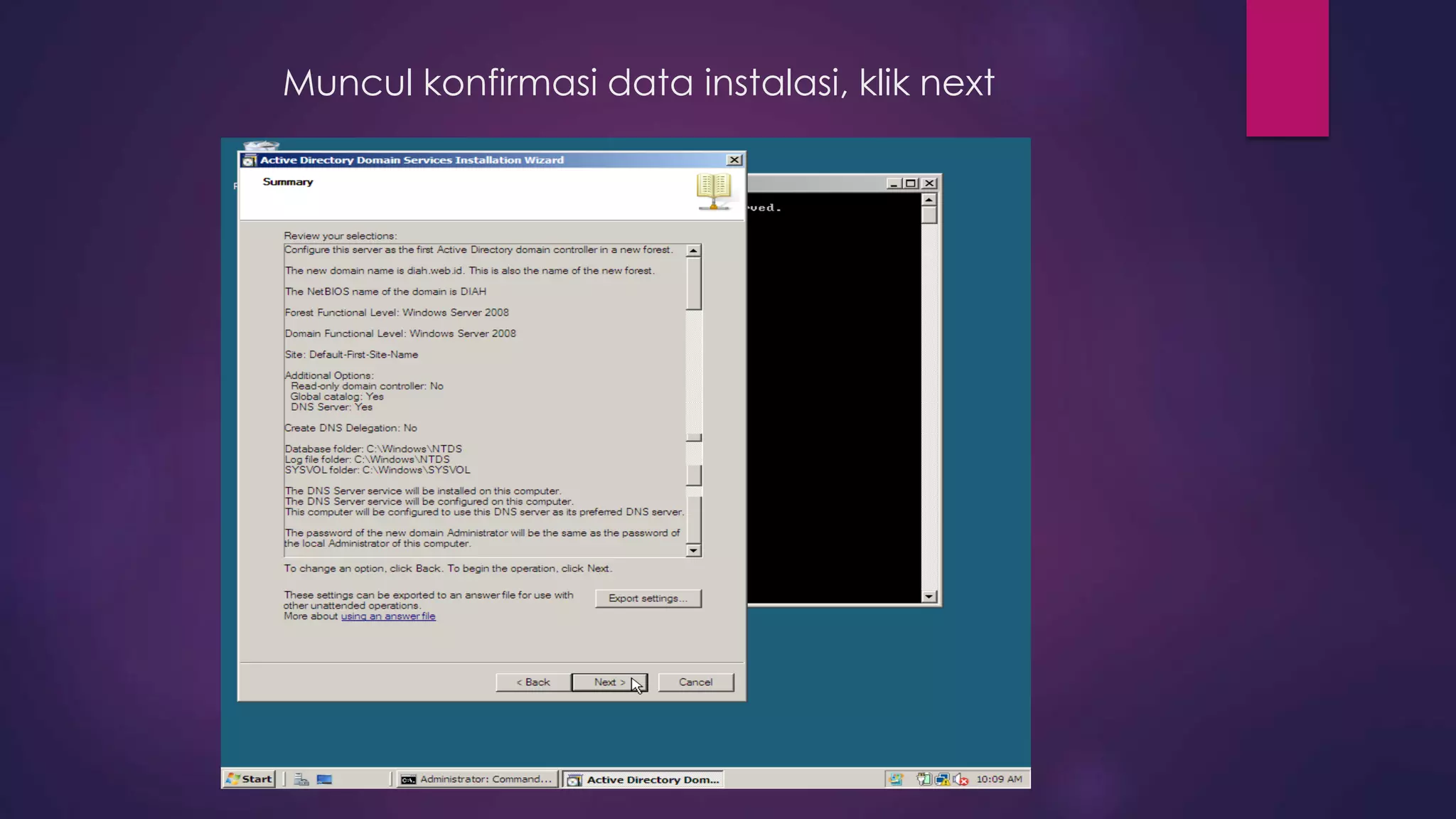Click the taskbar clock 10:09 AM

(x=999, y=779)
